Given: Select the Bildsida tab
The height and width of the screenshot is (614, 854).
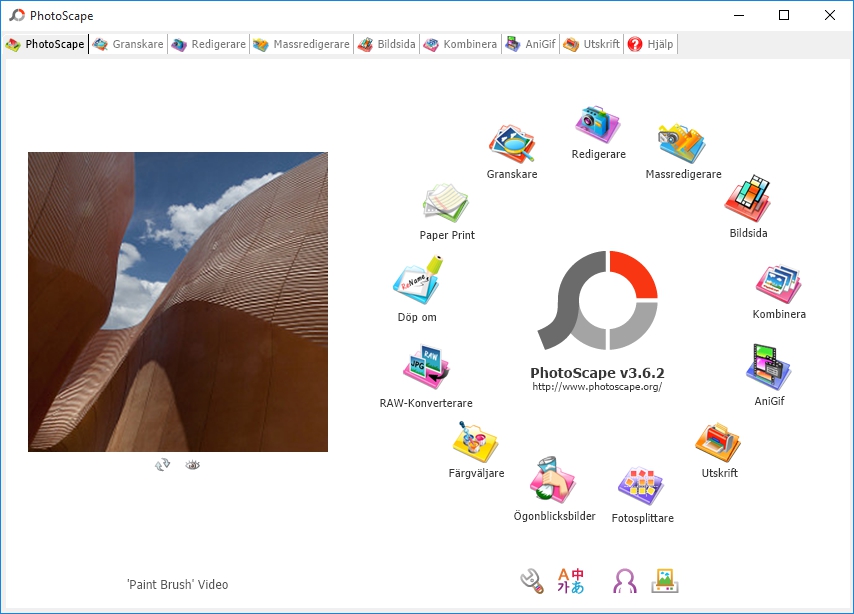Looking at the screenshot, I should tap(387, 44).
